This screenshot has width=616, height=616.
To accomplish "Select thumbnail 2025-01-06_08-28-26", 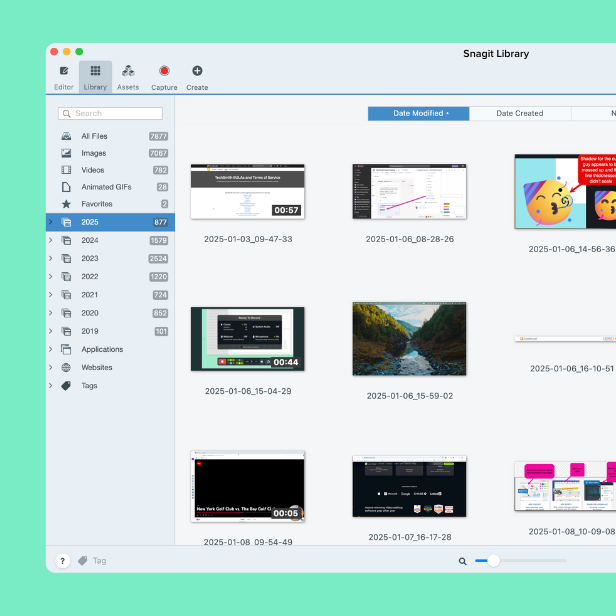I will coord(409,191).
